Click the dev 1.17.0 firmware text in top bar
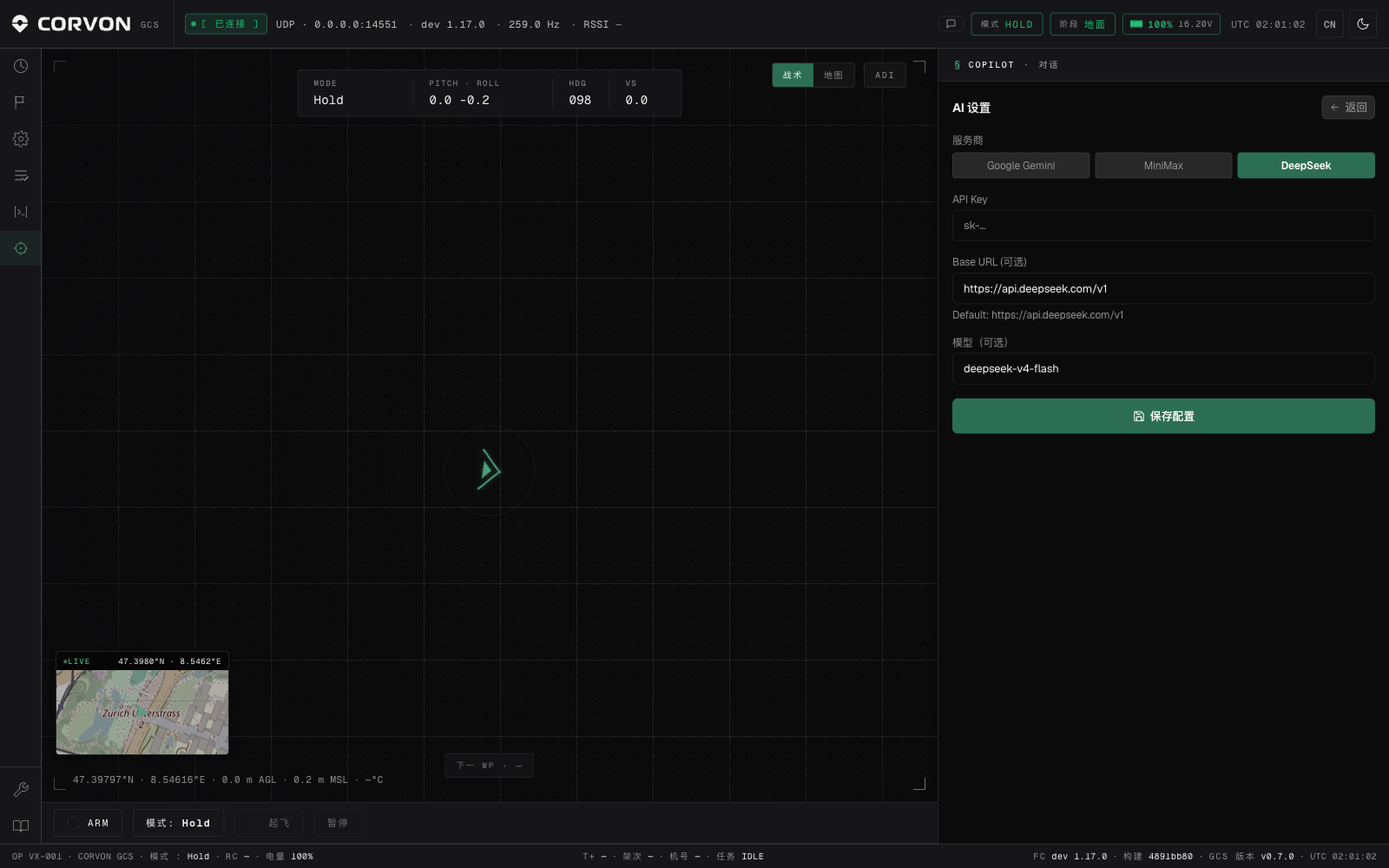The width and height of the screenshot is (1389, 868). [x=453, y=24]
